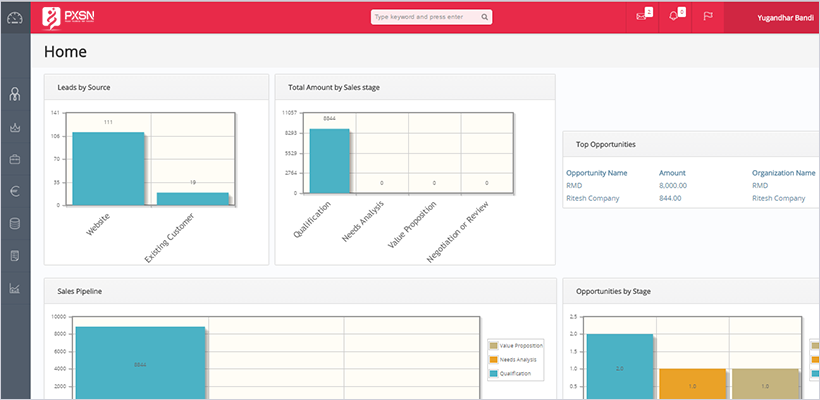The height and width of the screenshot is (400, 820).
Task: Click the keyword search input field
Action: (x=425, y=17)
